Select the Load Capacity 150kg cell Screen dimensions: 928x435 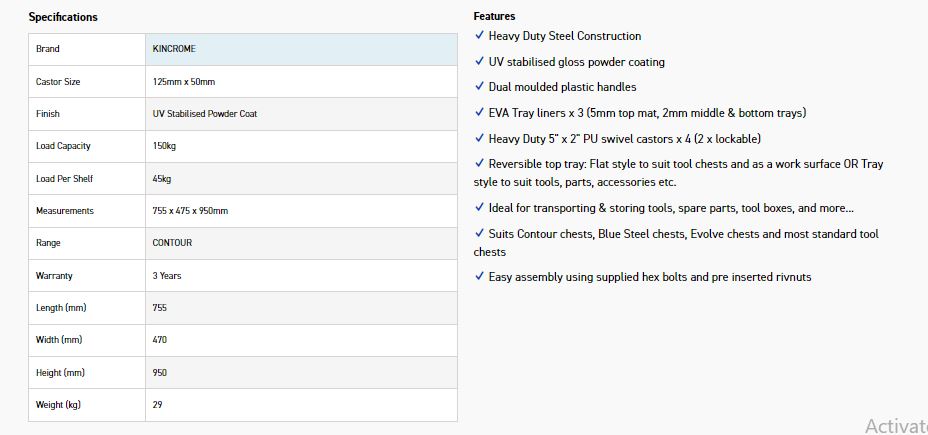pos(164,146)
